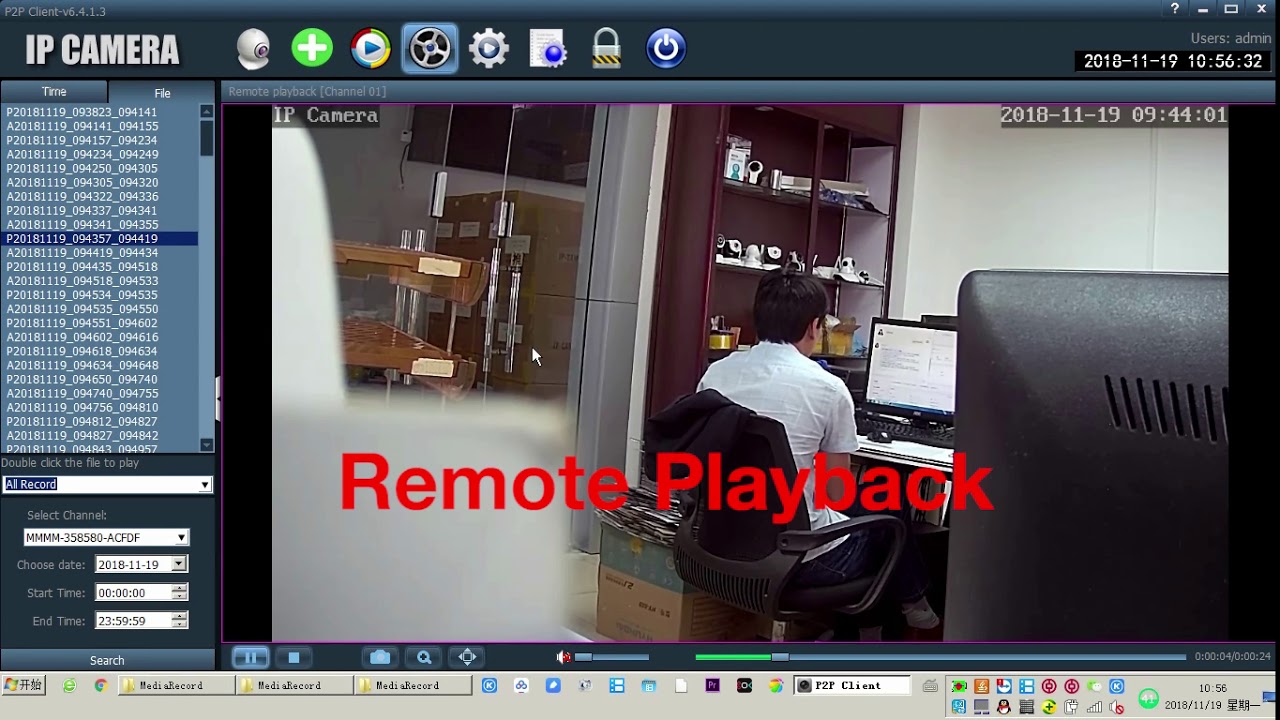Screen dimensions: 1280x720
Task: Click the help question mark in title bar
Action: [x=1175, y=9]
